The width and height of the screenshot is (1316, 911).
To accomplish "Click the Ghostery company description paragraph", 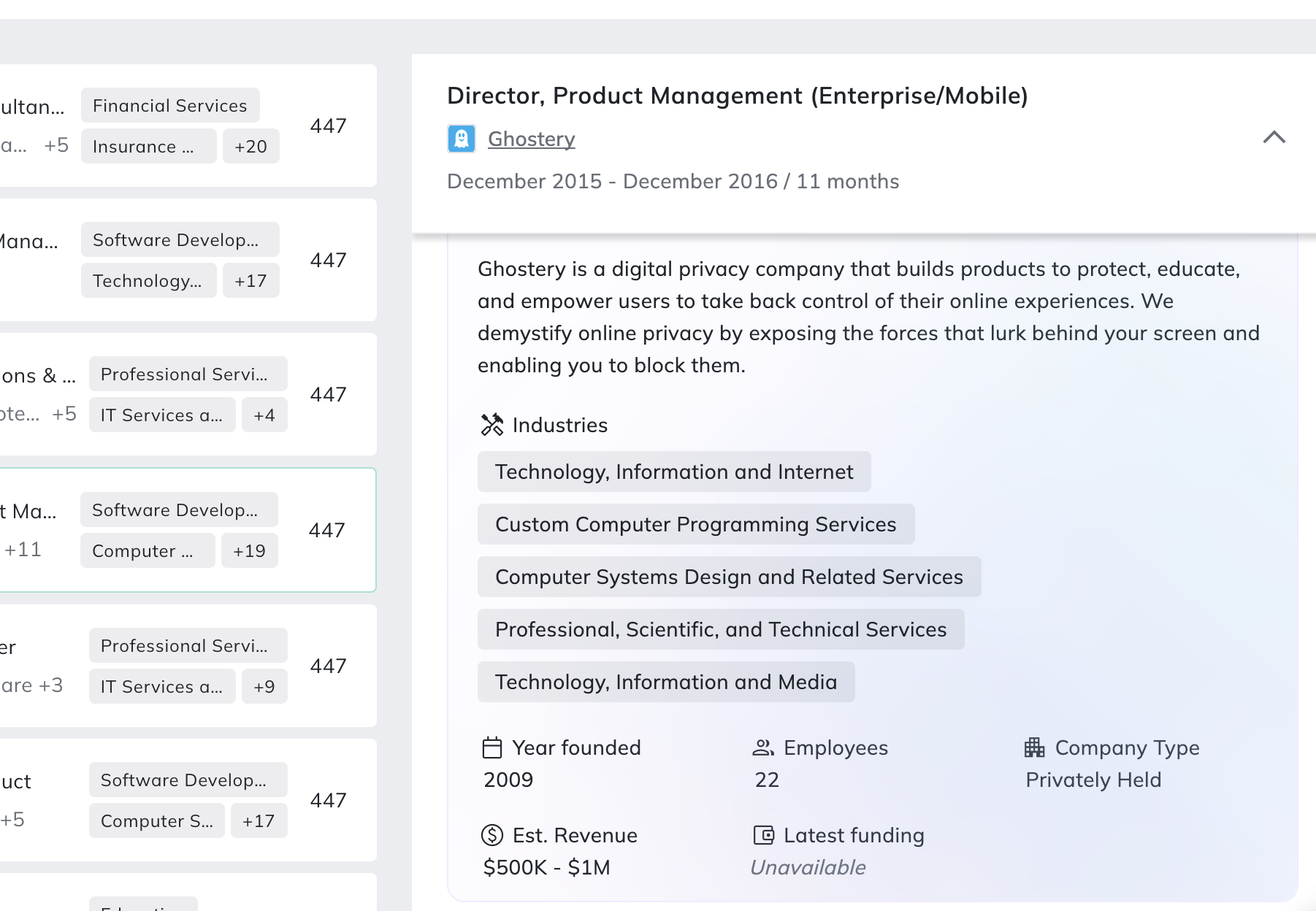I will pos(868,317).
